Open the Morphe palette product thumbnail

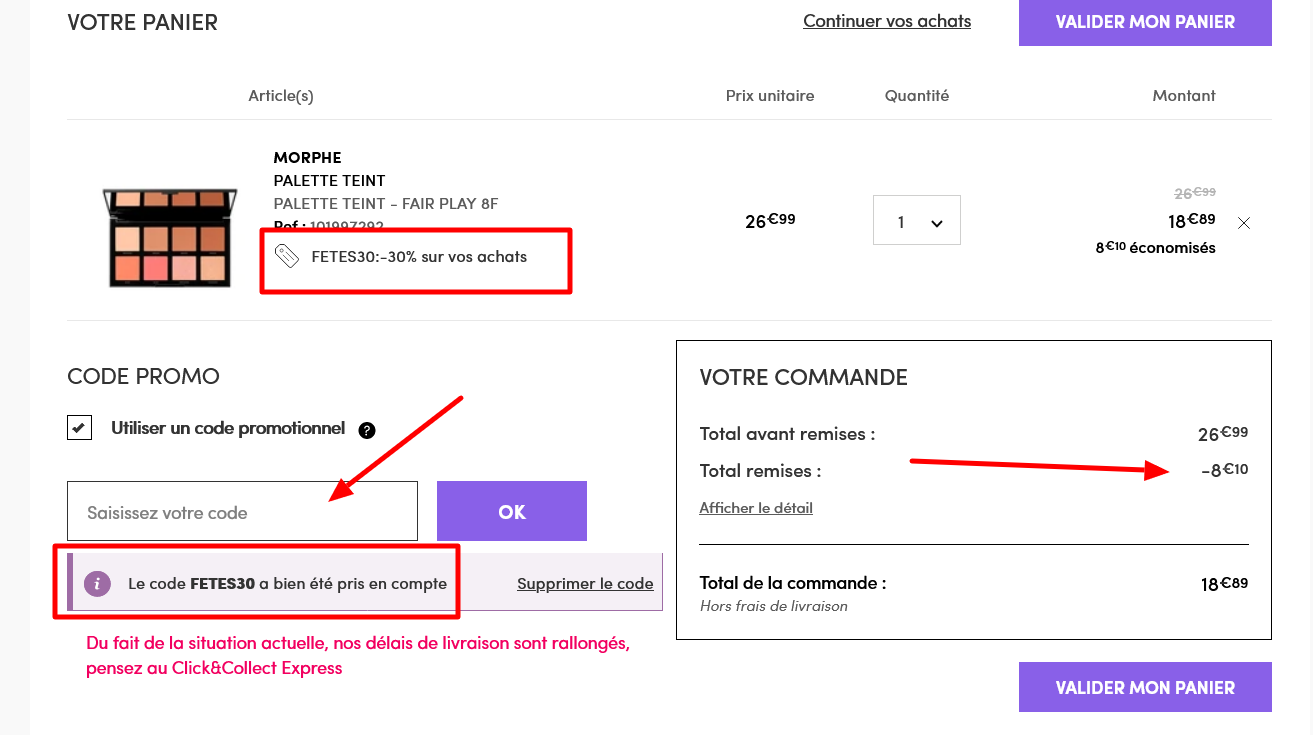click(170, 236)
